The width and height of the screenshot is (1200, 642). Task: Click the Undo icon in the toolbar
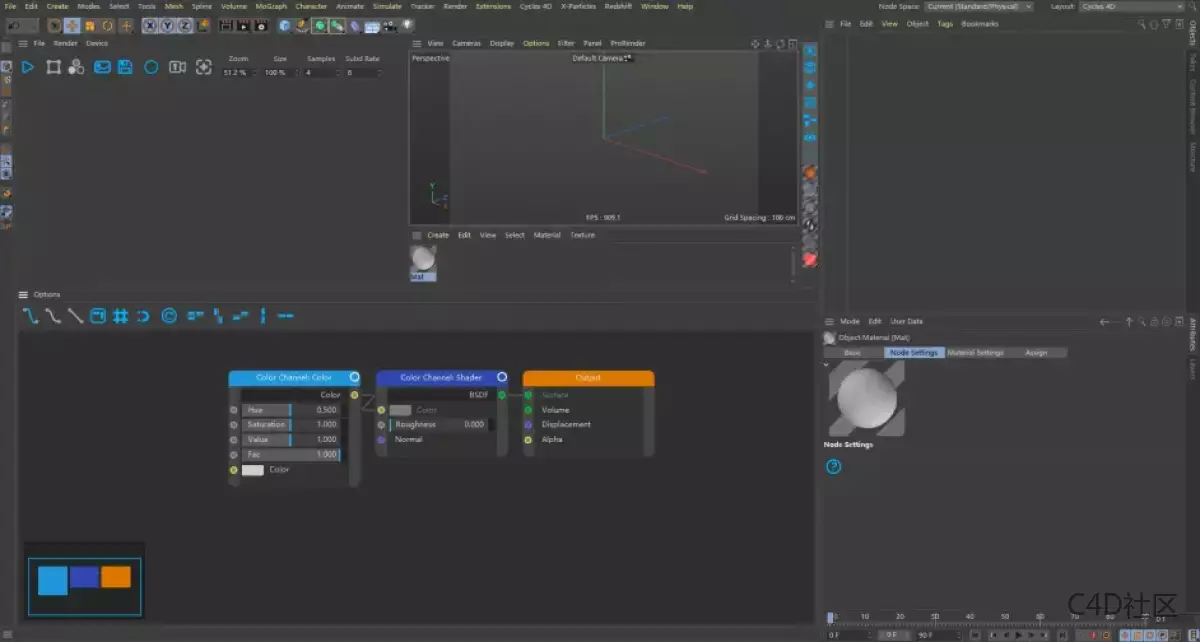(13, 25)
